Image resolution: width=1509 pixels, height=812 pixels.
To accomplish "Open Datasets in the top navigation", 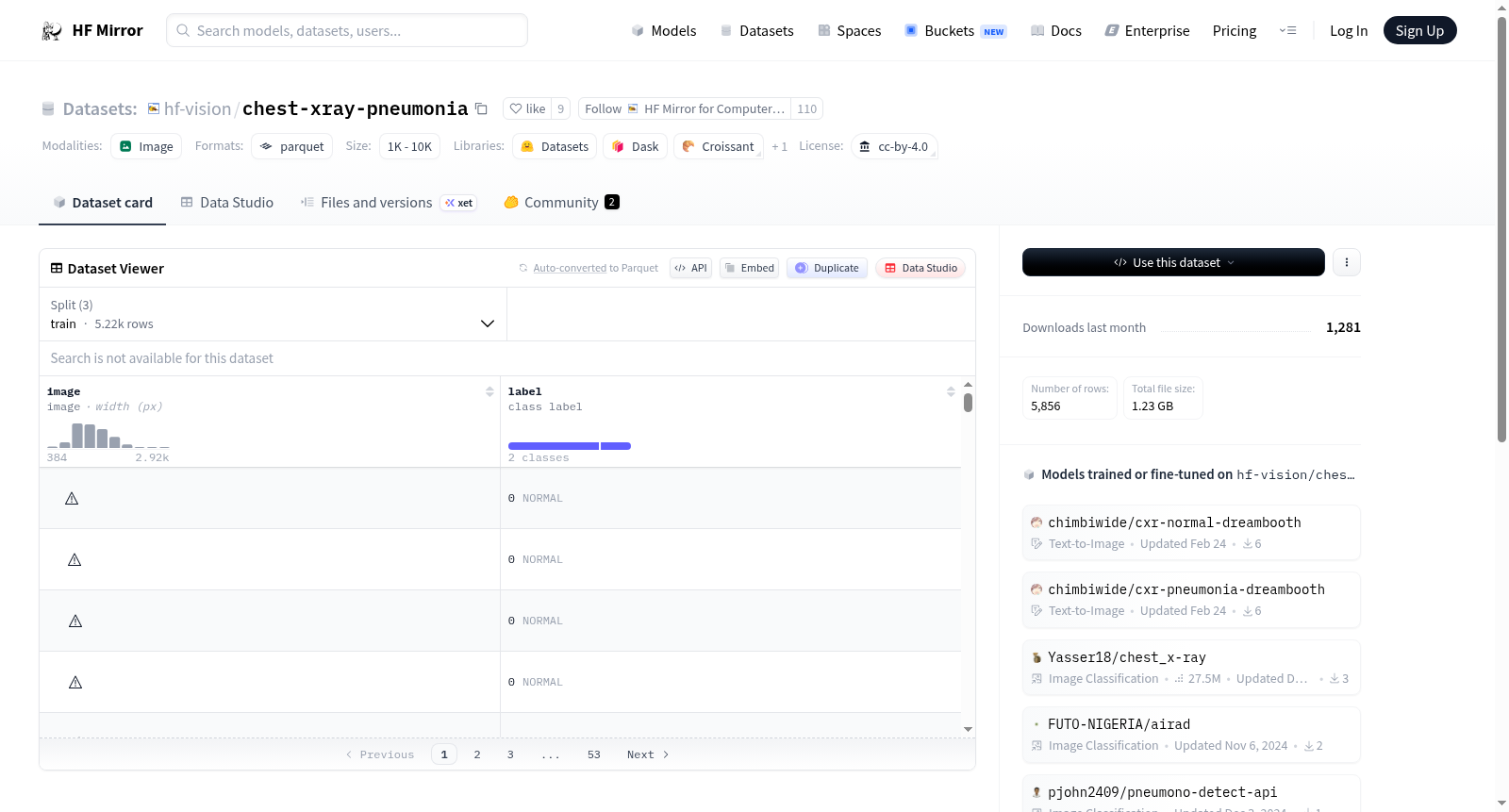I will 757,31.
